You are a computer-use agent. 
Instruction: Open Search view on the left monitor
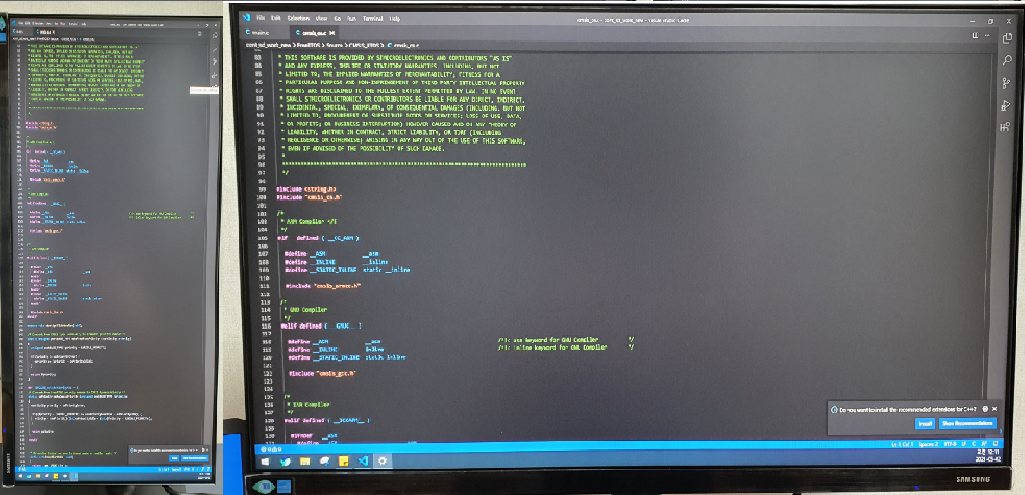215,49
